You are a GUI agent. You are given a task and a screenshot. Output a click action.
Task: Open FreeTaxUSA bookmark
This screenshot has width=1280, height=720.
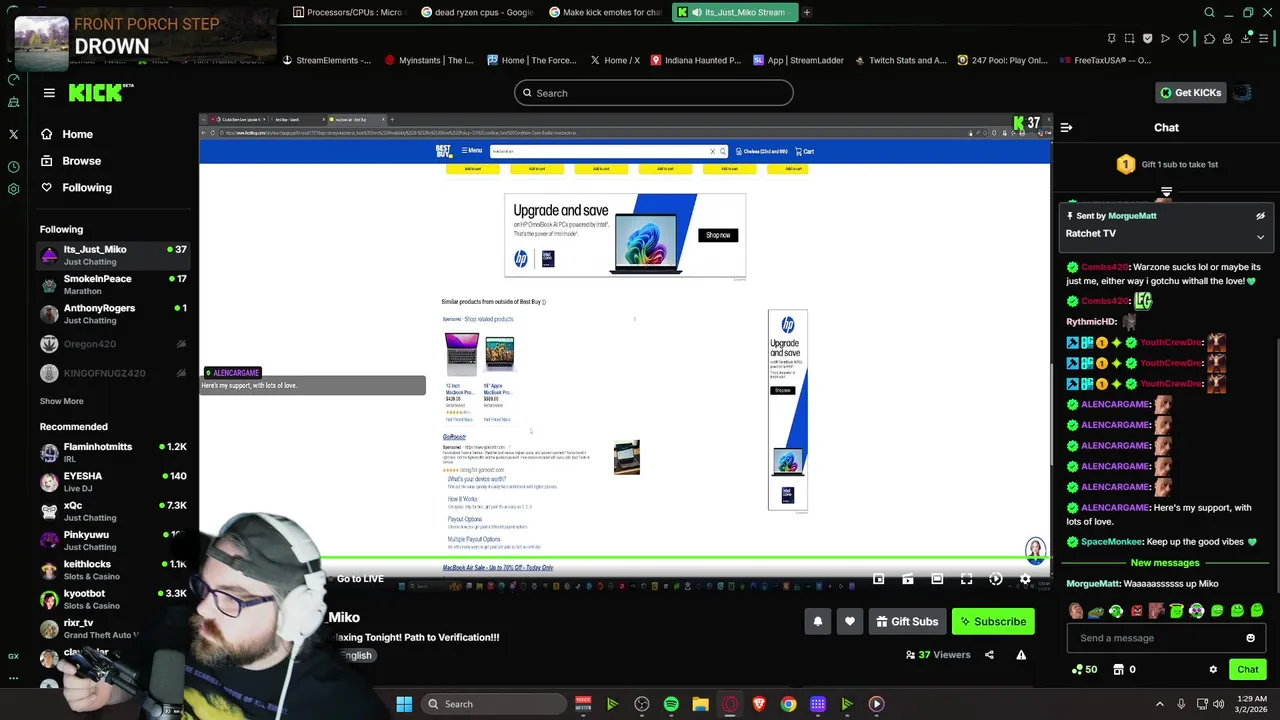pos(1104,60)
